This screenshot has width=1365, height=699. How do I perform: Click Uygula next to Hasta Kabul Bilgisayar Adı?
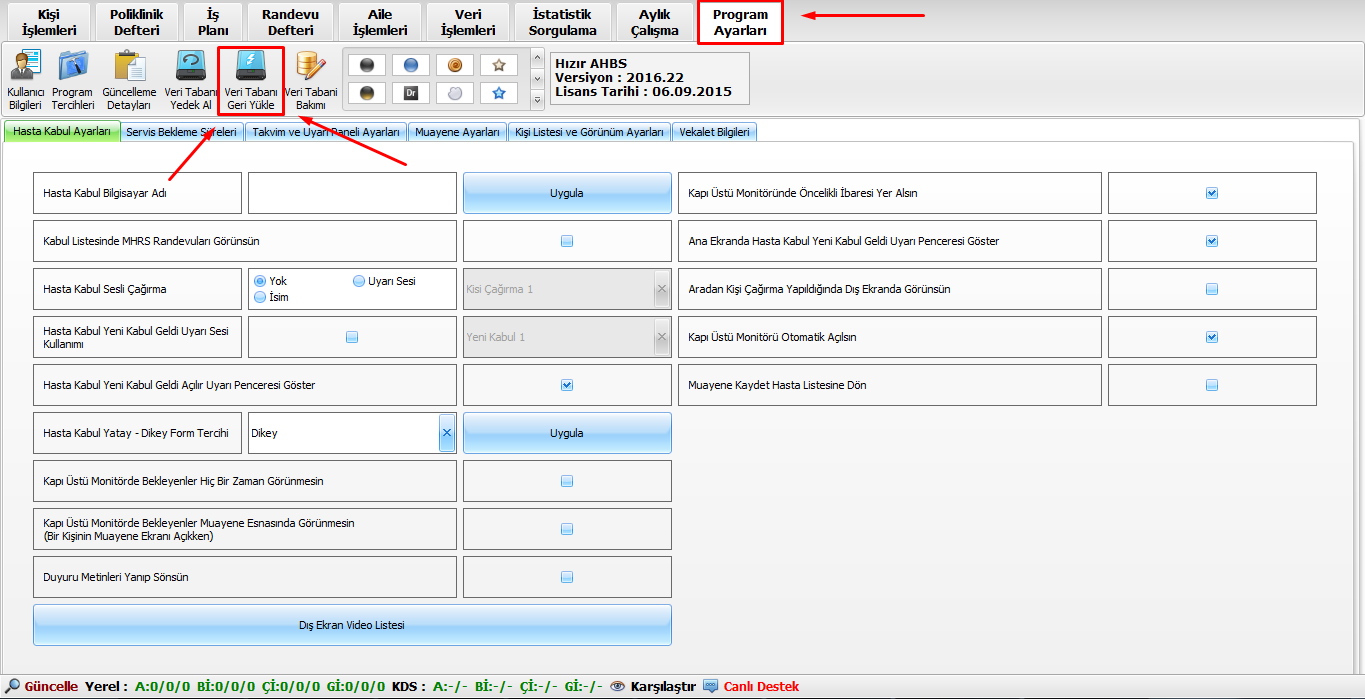(x=566, y=193)
